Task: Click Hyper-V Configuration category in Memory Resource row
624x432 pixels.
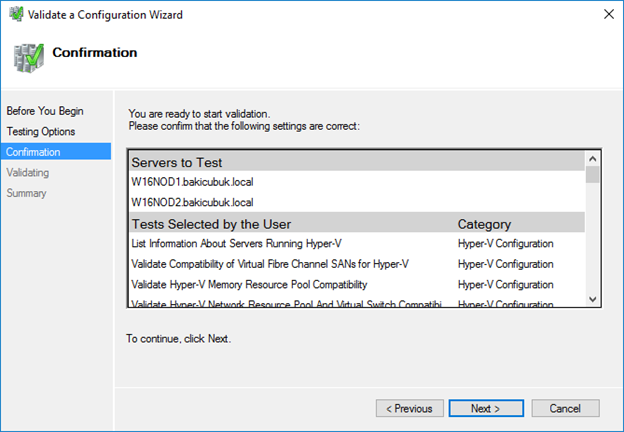Action: (505, 284)
